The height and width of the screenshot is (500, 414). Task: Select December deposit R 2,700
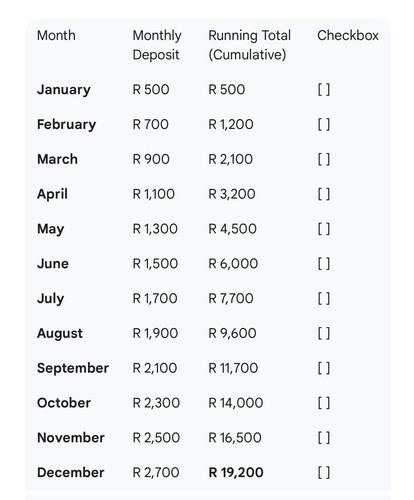point(156,473)
